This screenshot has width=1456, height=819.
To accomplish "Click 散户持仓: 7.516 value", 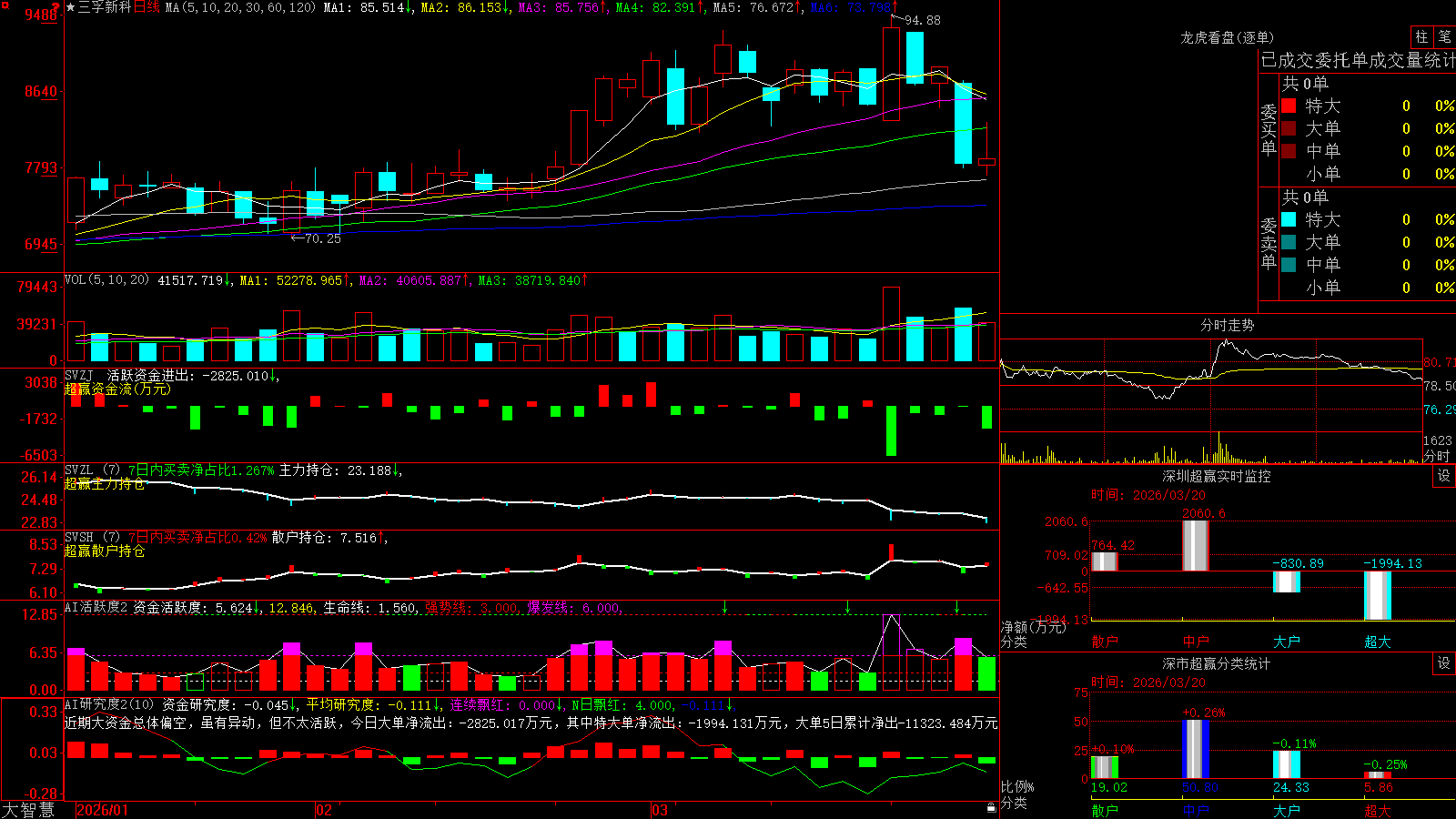I will pyautogui.click(x=324, y=538).
